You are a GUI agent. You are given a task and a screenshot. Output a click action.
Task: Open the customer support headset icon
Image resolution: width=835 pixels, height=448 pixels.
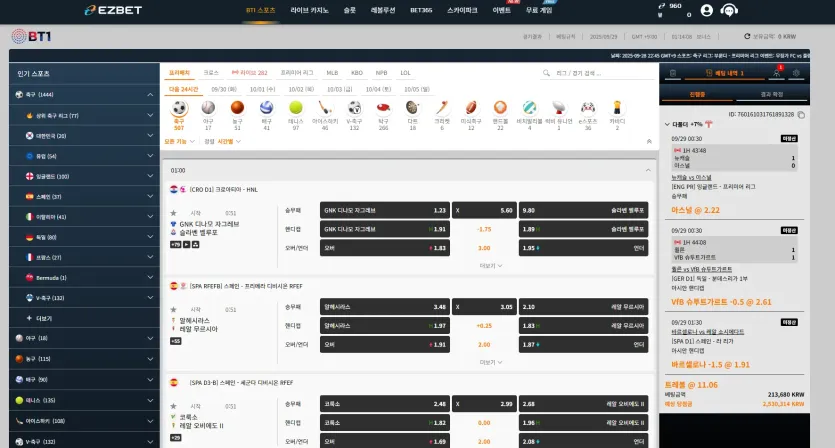(729, 10)
